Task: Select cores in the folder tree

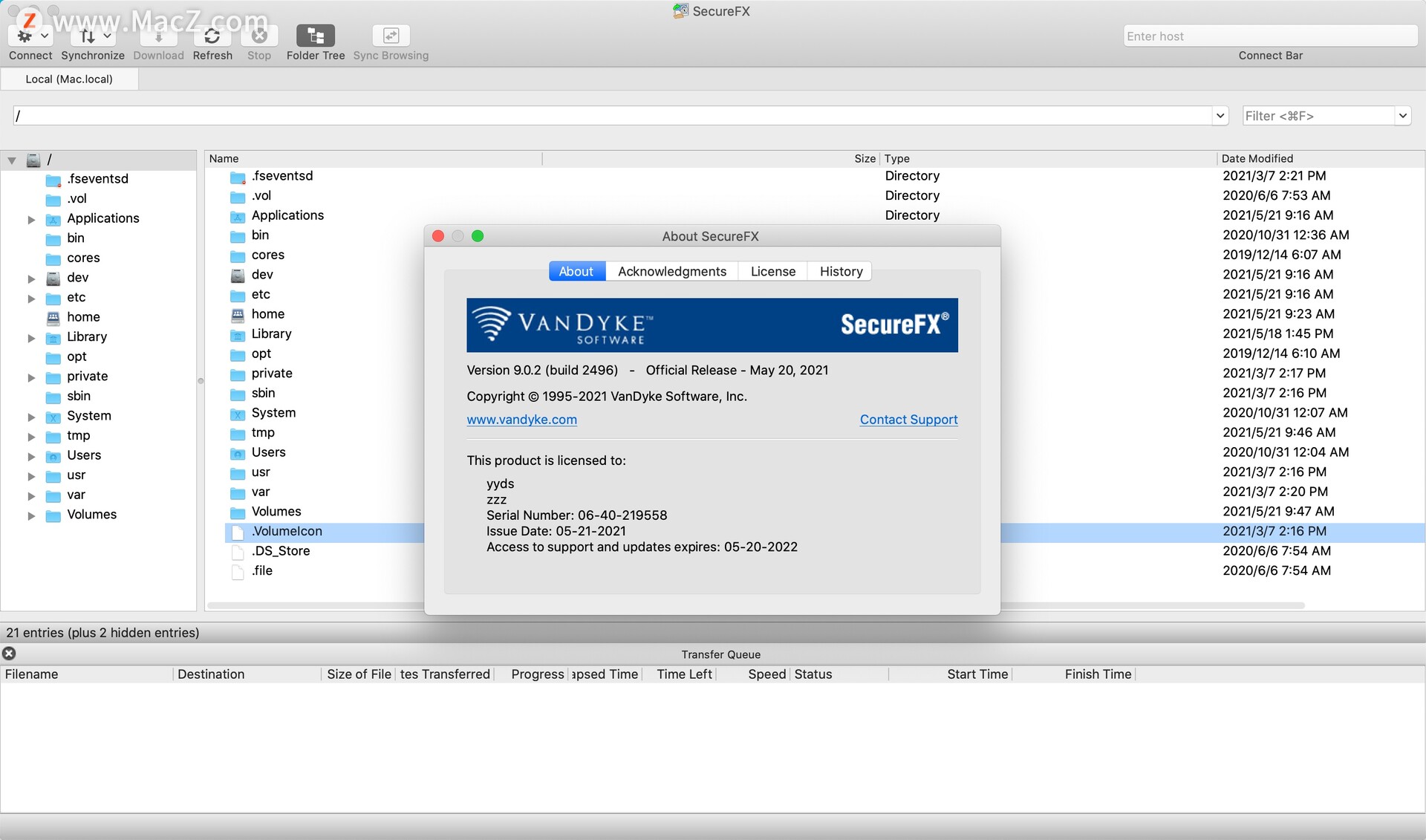Action: point(83,258)
